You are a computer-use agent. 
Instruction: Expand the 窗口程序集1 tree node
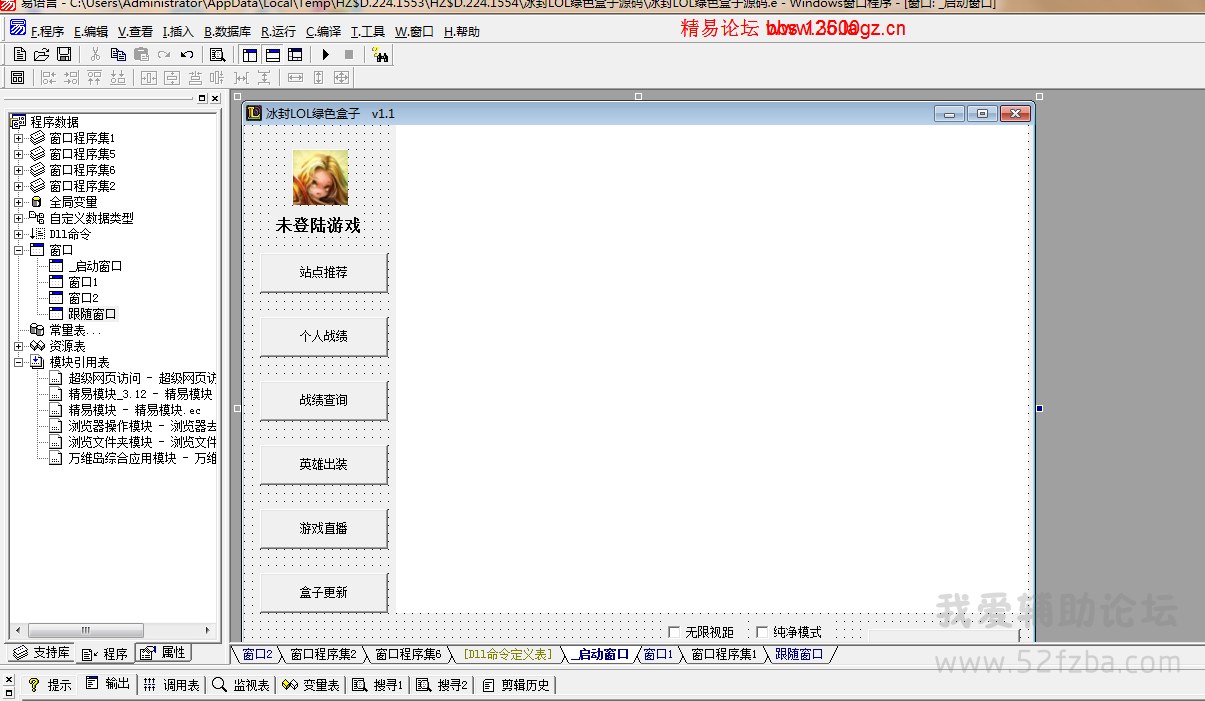18,138
